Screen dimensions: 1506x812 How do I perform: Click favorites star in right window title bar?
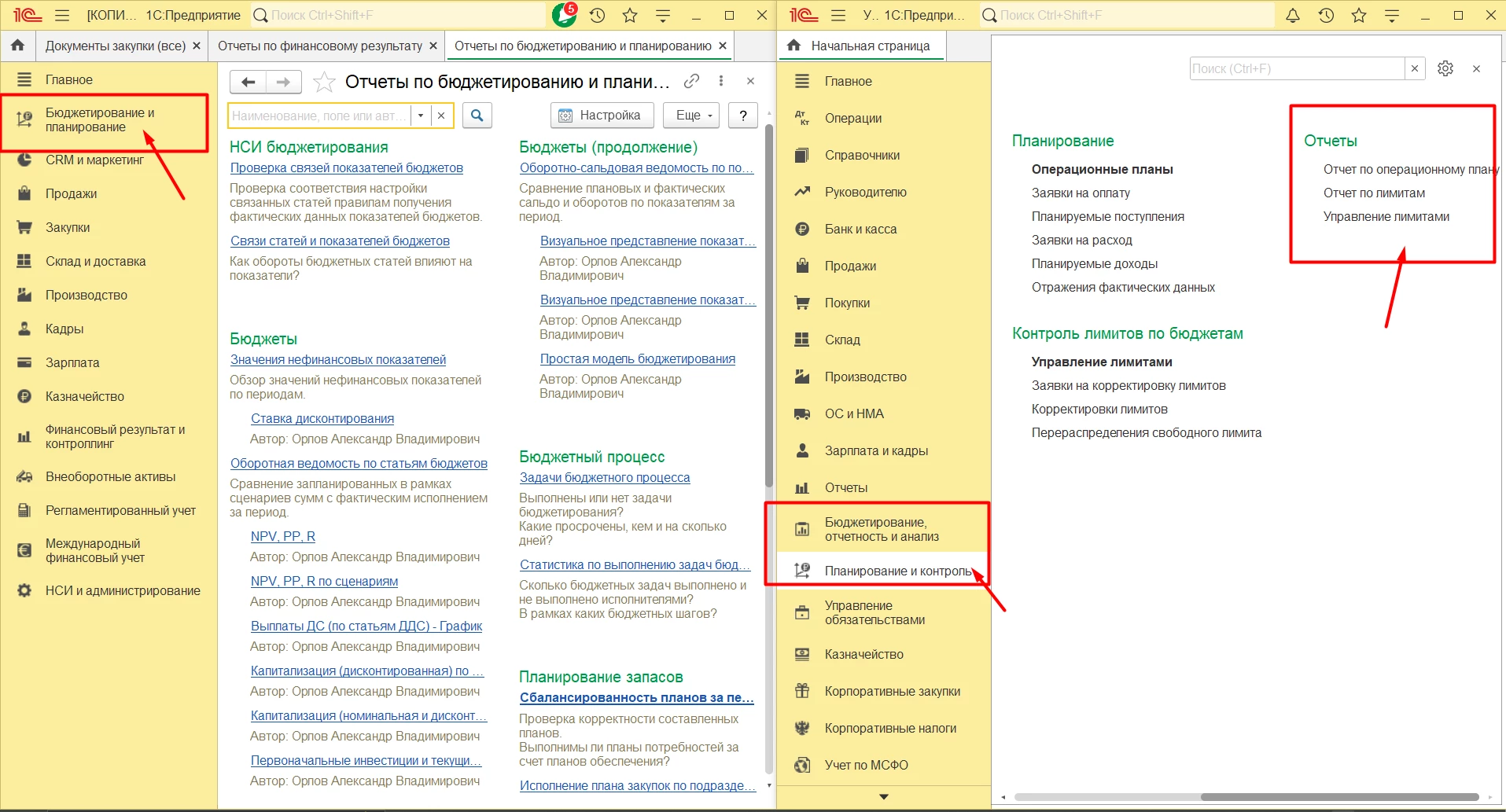[x=1359, y=15]
